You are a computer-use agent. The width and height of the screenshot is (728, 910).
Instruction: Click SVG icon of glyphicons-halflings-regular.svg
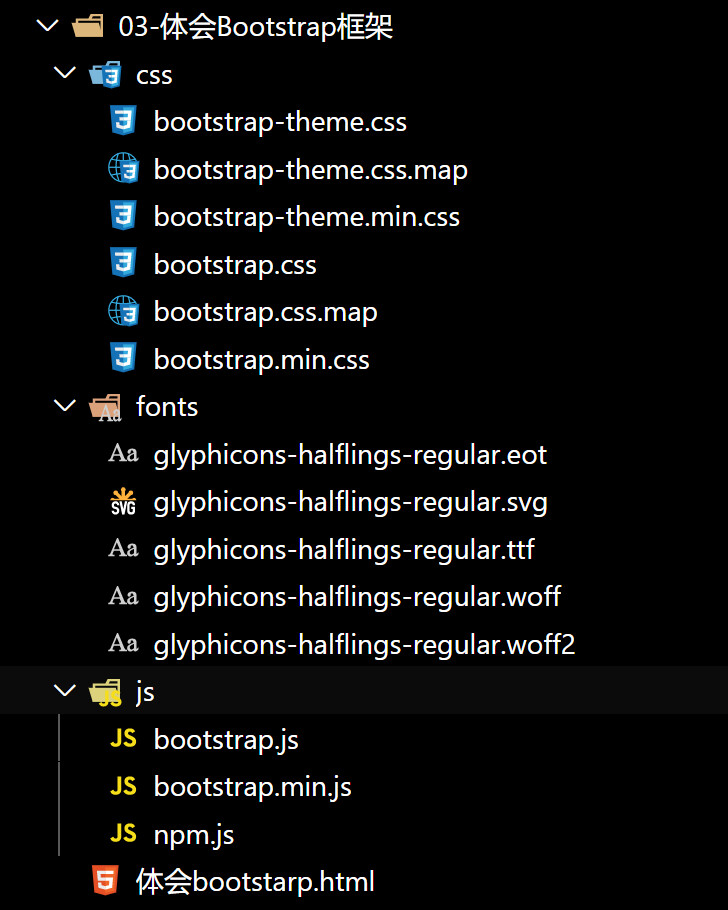(123, 501)
